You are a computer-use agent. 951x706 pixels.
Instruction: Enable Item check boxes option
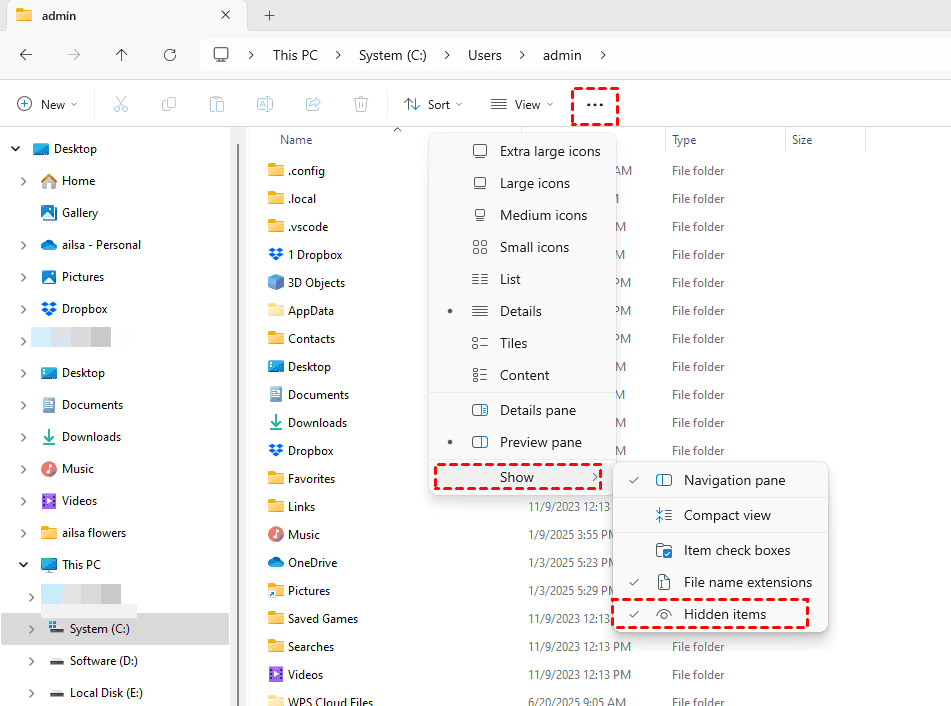coord(736,550)
